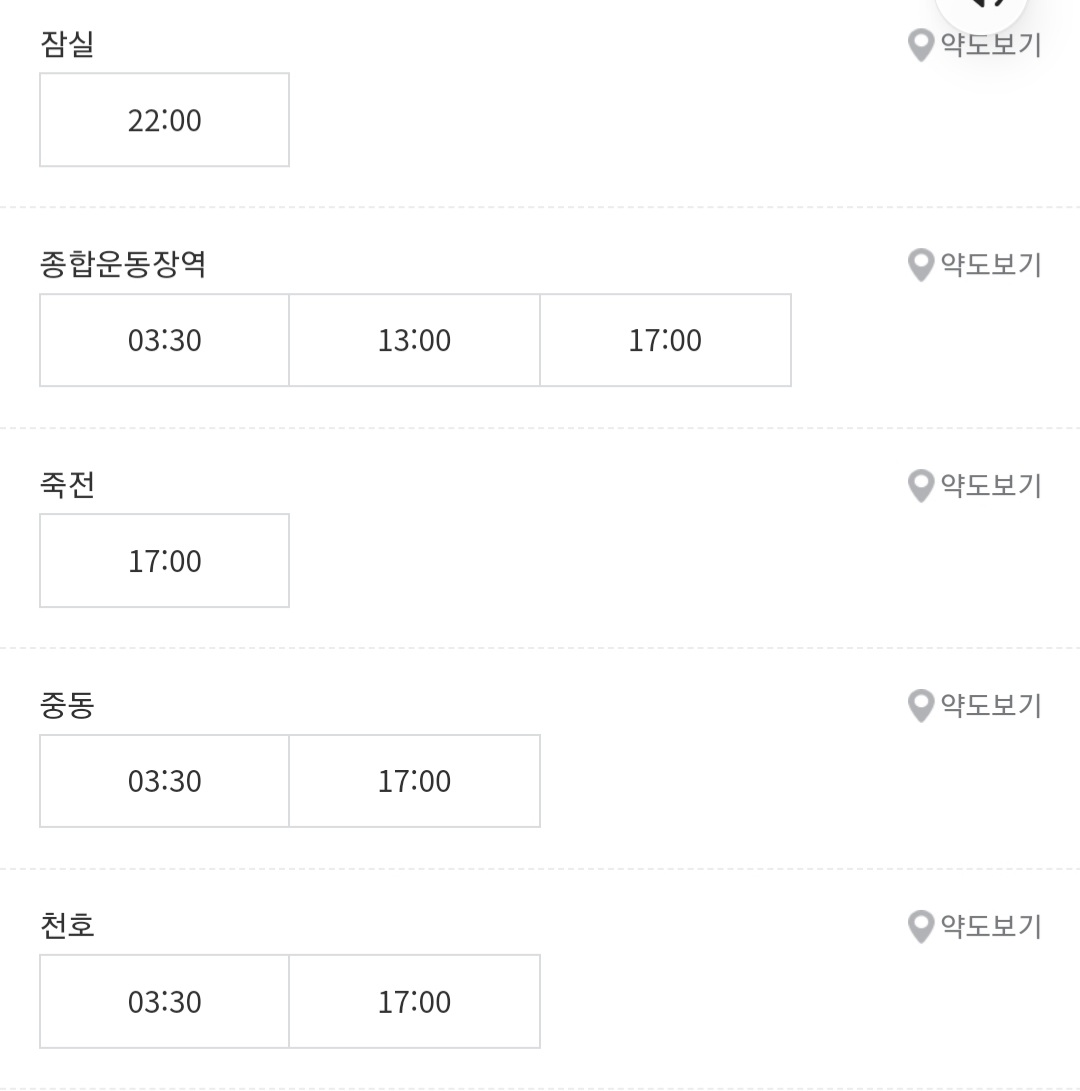The height and width of the screenshot is (1091, 1080).
Task: Select 22:00 departure time under 잠실
Action: point(164,120)
